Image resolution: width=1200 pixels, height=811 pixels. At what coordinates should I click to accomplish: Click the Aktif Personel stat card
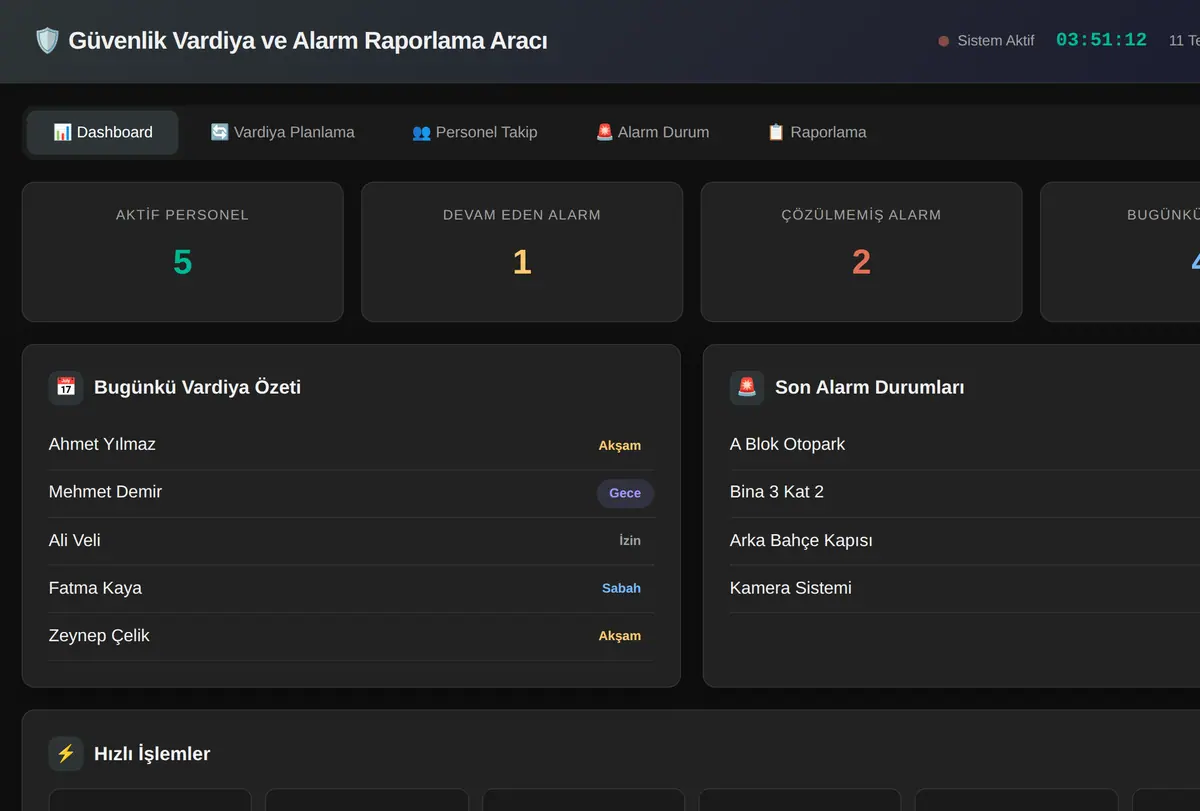(x=182, y=252)
